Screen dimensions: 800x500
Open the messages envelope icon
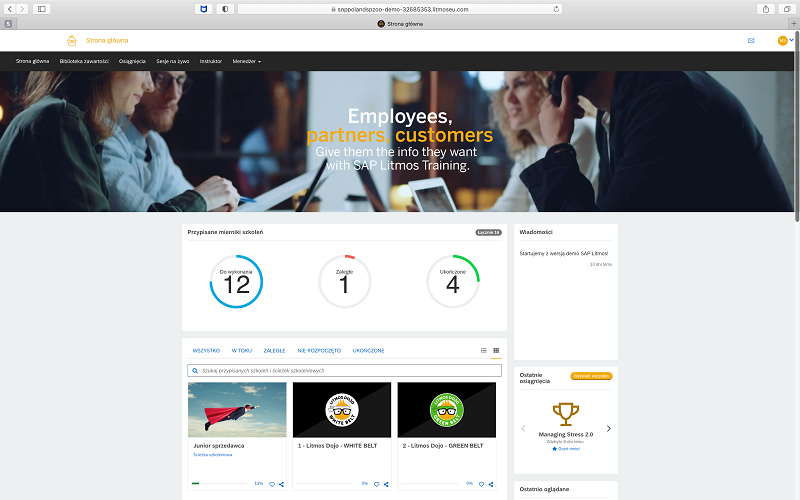click(x=751, y=41)
